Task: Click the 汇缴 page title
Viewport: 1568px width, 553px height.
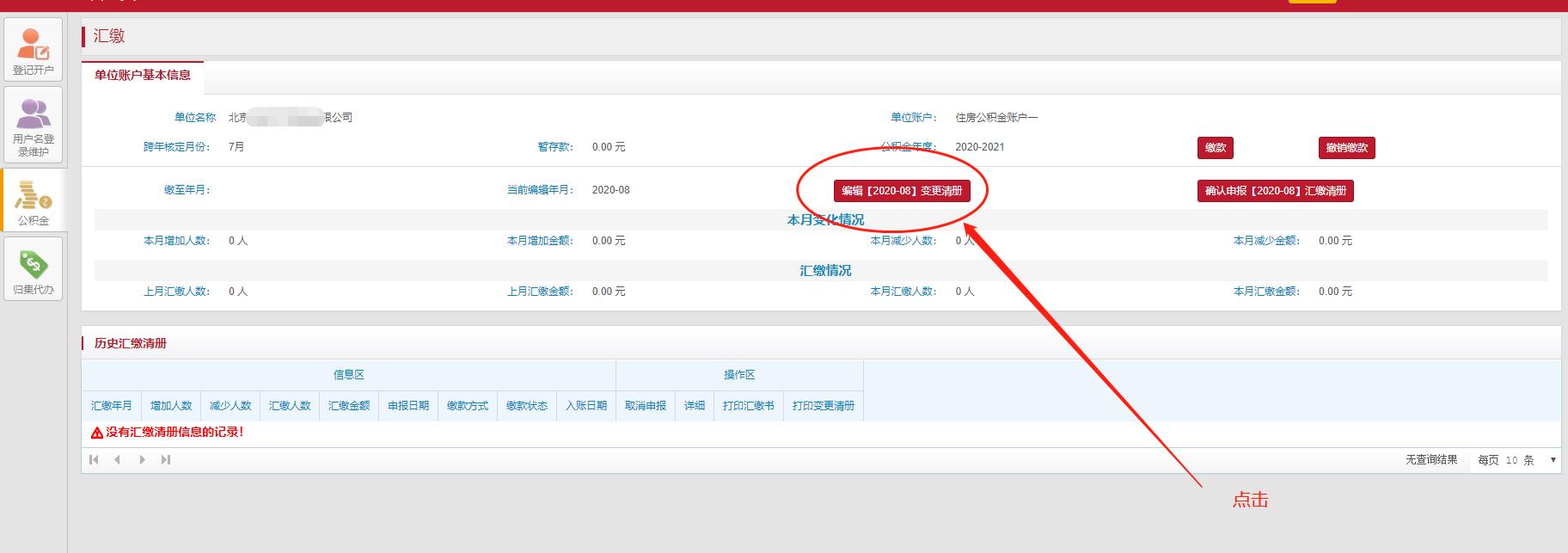Action: click(109, 36)
